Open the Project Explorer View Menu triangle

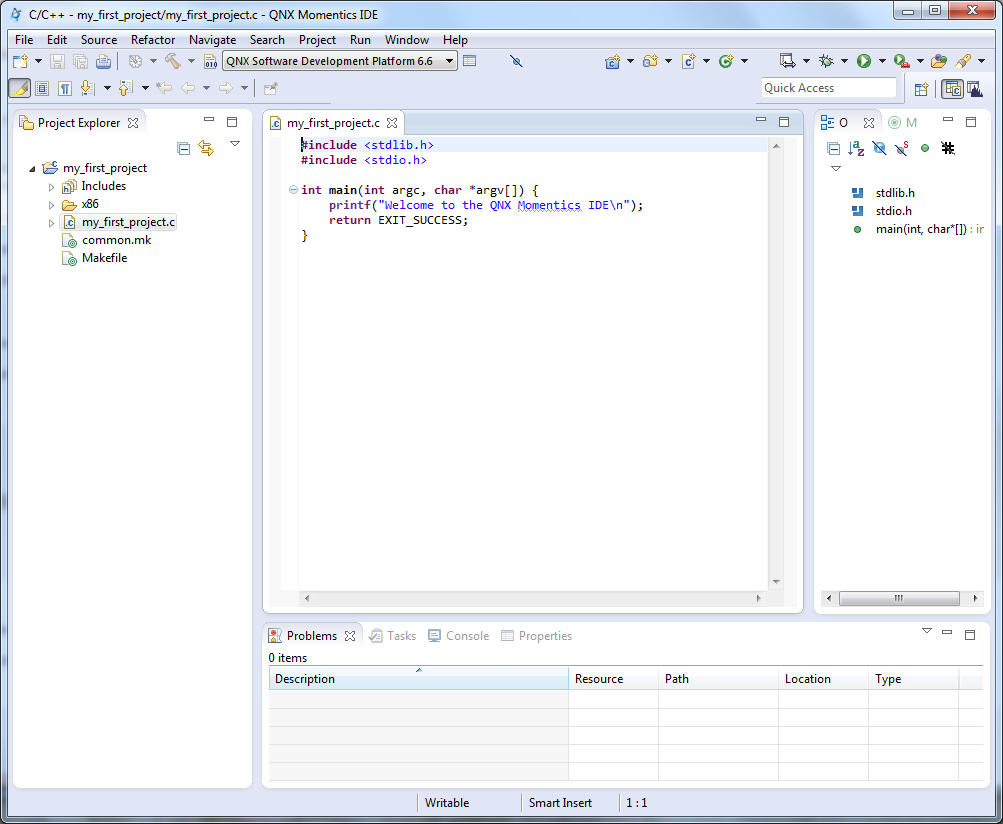click(x=235, y=144)
